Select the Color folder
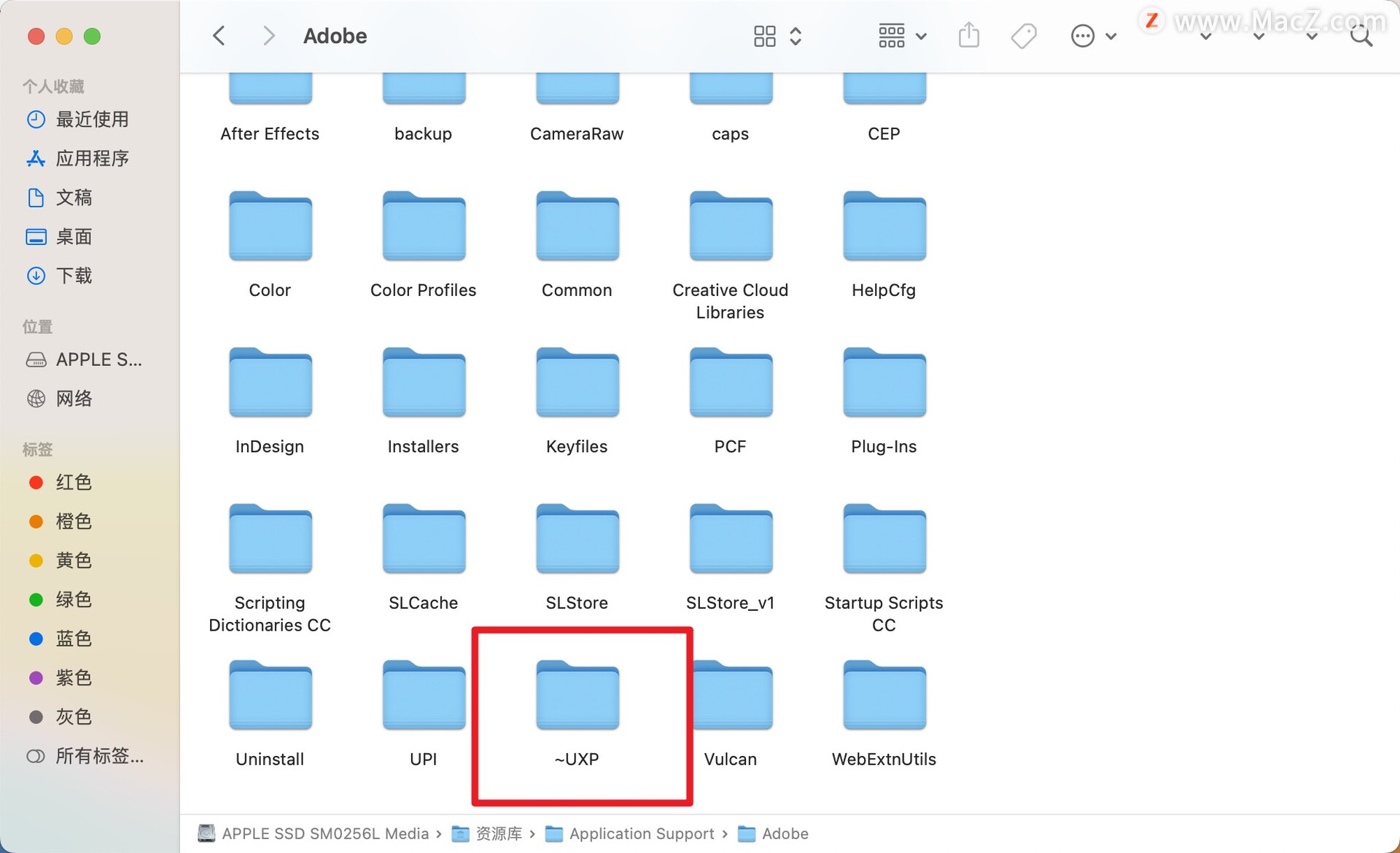Viewport: 1400px width, 853px height. pos(270,244)
